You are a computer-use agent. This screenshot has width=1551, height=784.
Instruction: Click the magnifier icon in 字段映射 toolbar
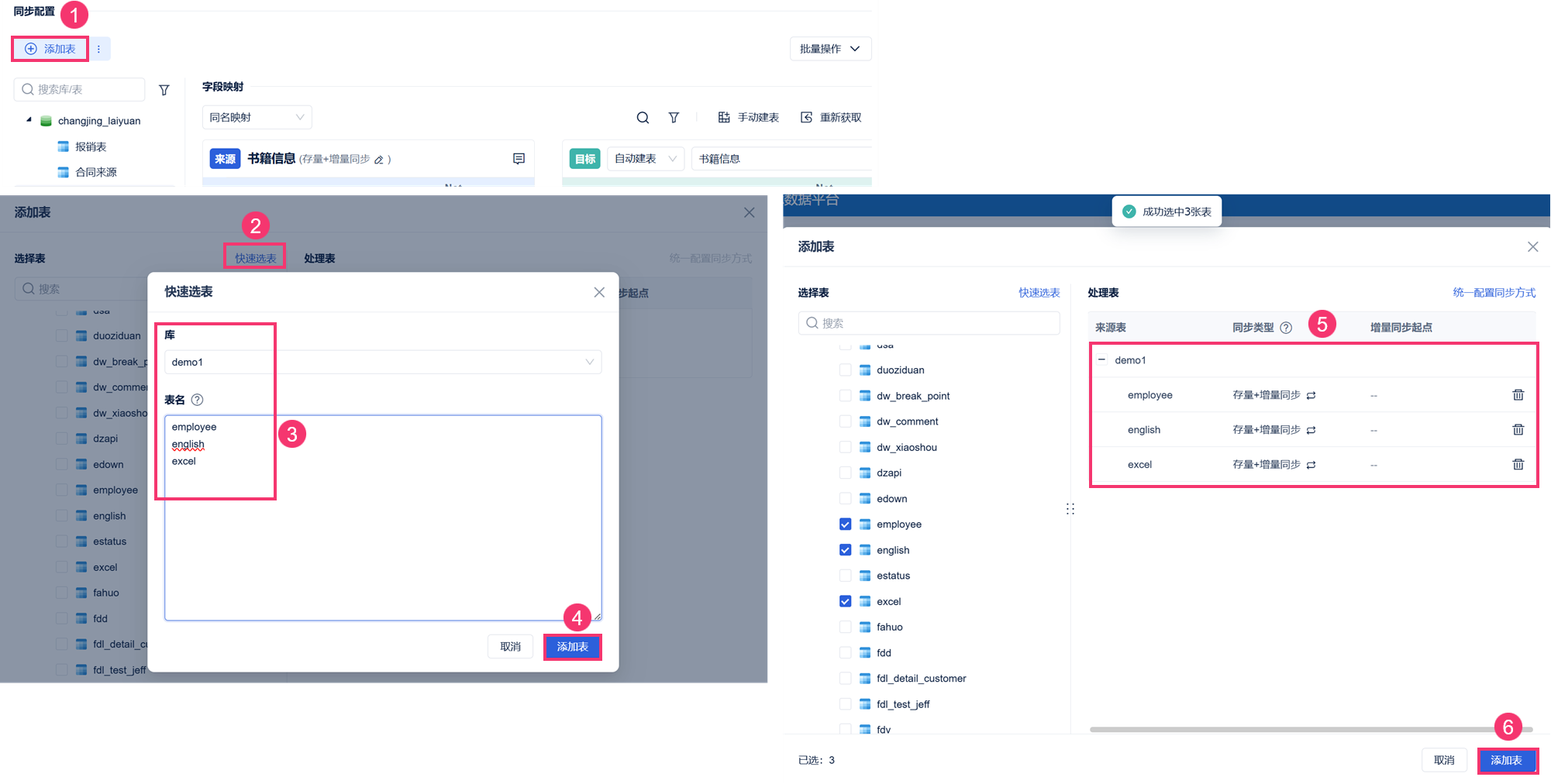(x=643, y=118)
